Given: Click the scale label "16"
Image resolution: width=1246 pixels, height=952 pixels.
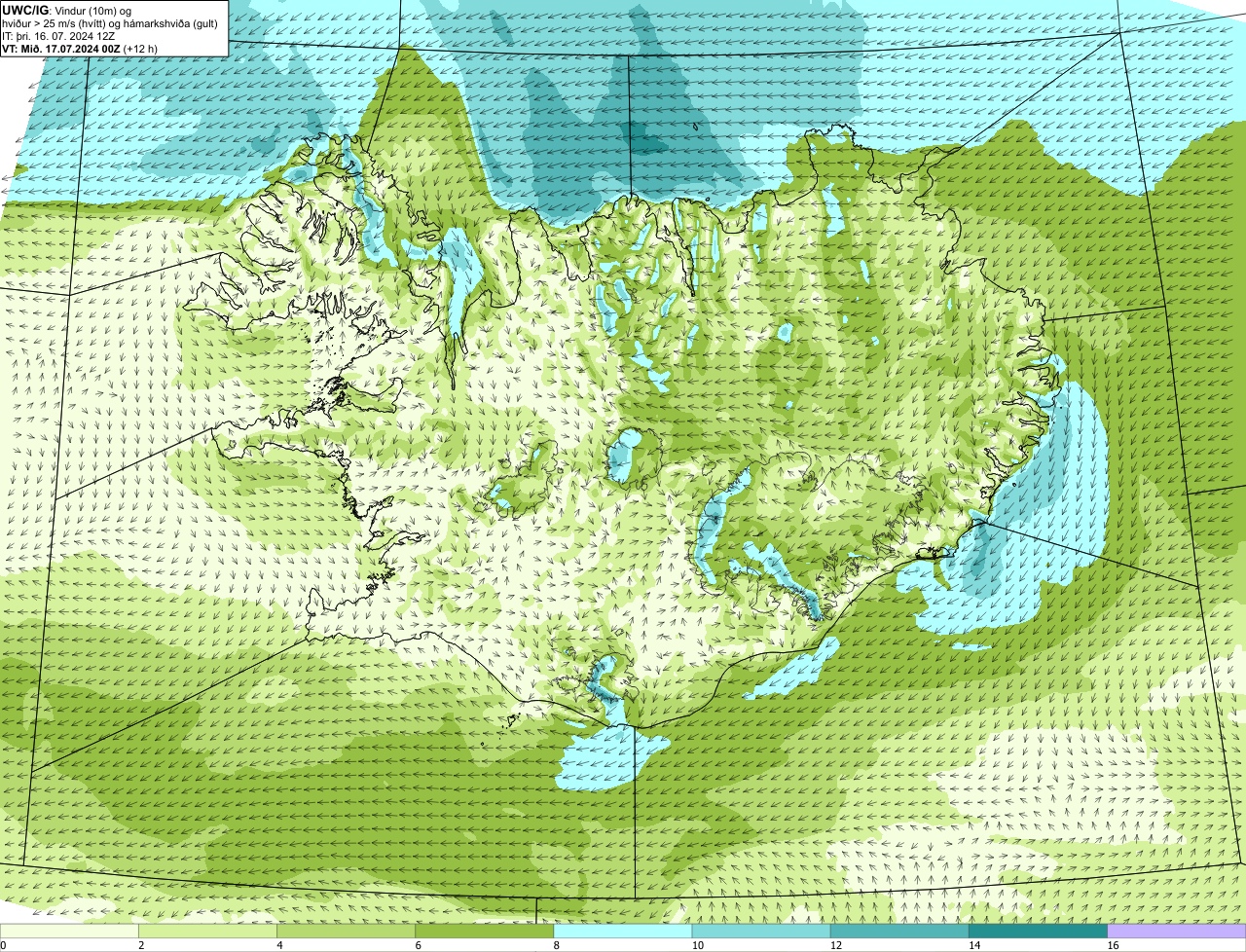Looking at the screenshot, I should [x=1113, y=945].
